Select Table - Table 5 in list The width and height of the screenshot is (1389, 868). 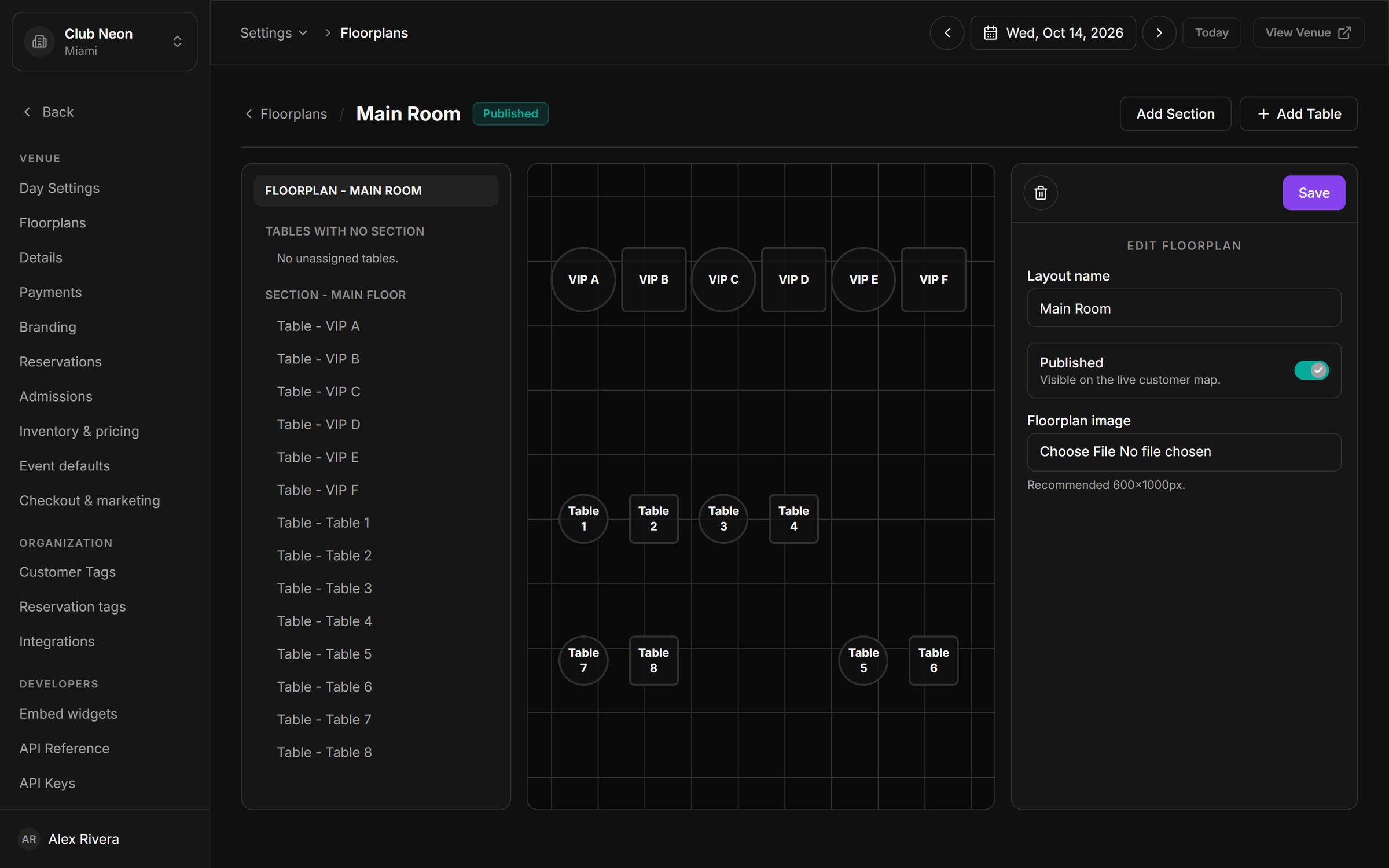pyautogui.click(x=324, y=654)
